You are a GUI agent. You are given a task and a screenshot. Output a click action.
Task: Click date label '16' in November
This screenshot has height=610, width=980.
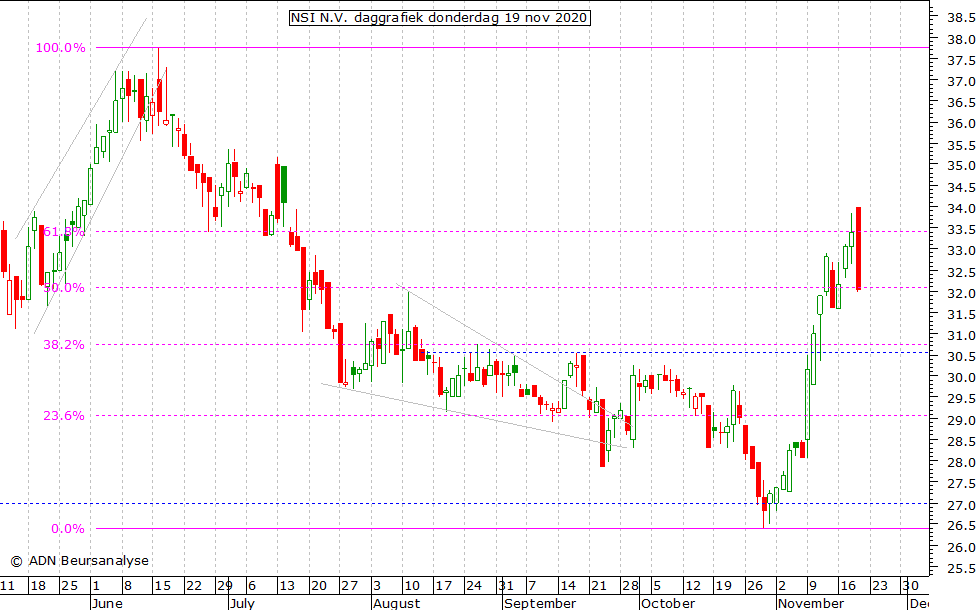[x=848, y=586]
